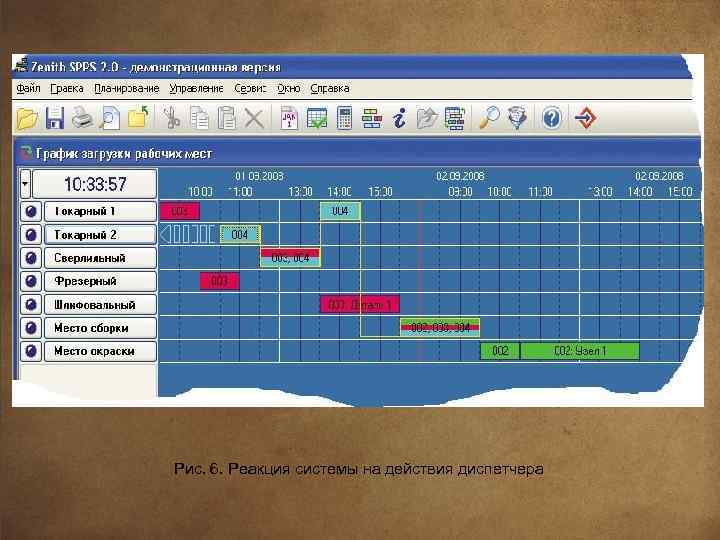
Task: Click the Токарный 2 workstation button
Action: pyautogui.click(x=100, y=235)
